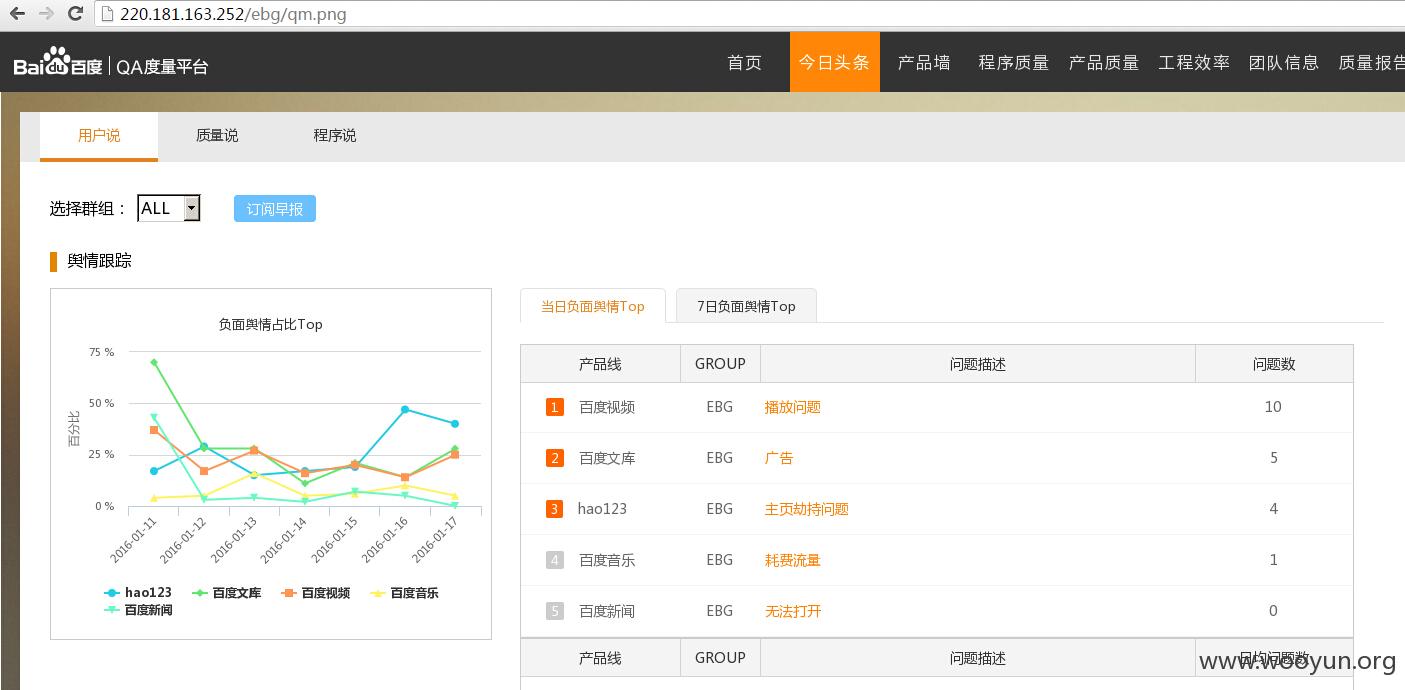Open the 主页劫持问题 link
This screenshot has height=690, width=1405.
(x=807, y=509)
